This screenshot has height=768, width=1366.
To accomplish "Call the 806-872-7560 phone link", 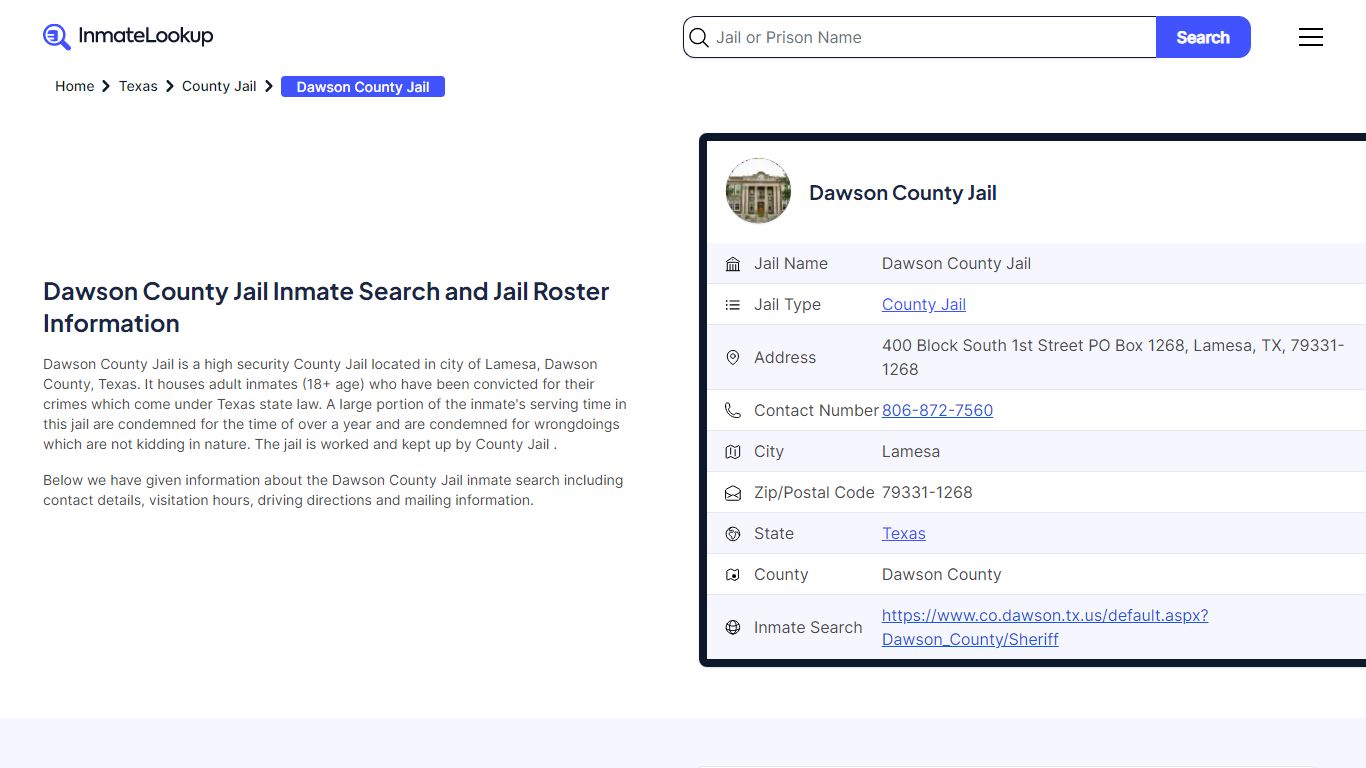I will point(937,410).
